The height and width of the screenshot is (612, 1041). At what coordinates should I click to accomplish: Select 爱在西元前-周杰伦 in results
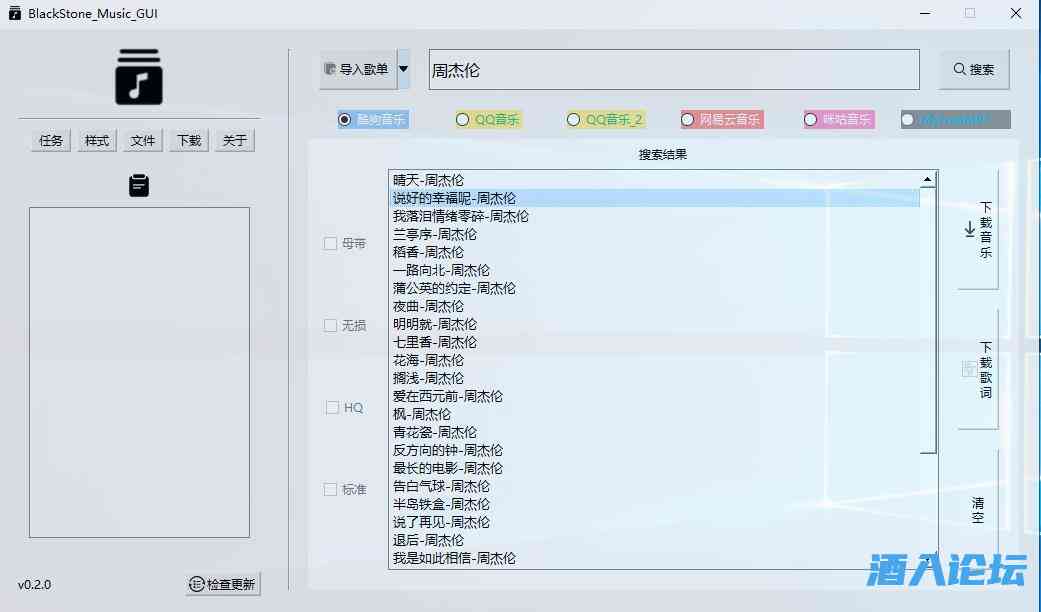click(655, 396)
